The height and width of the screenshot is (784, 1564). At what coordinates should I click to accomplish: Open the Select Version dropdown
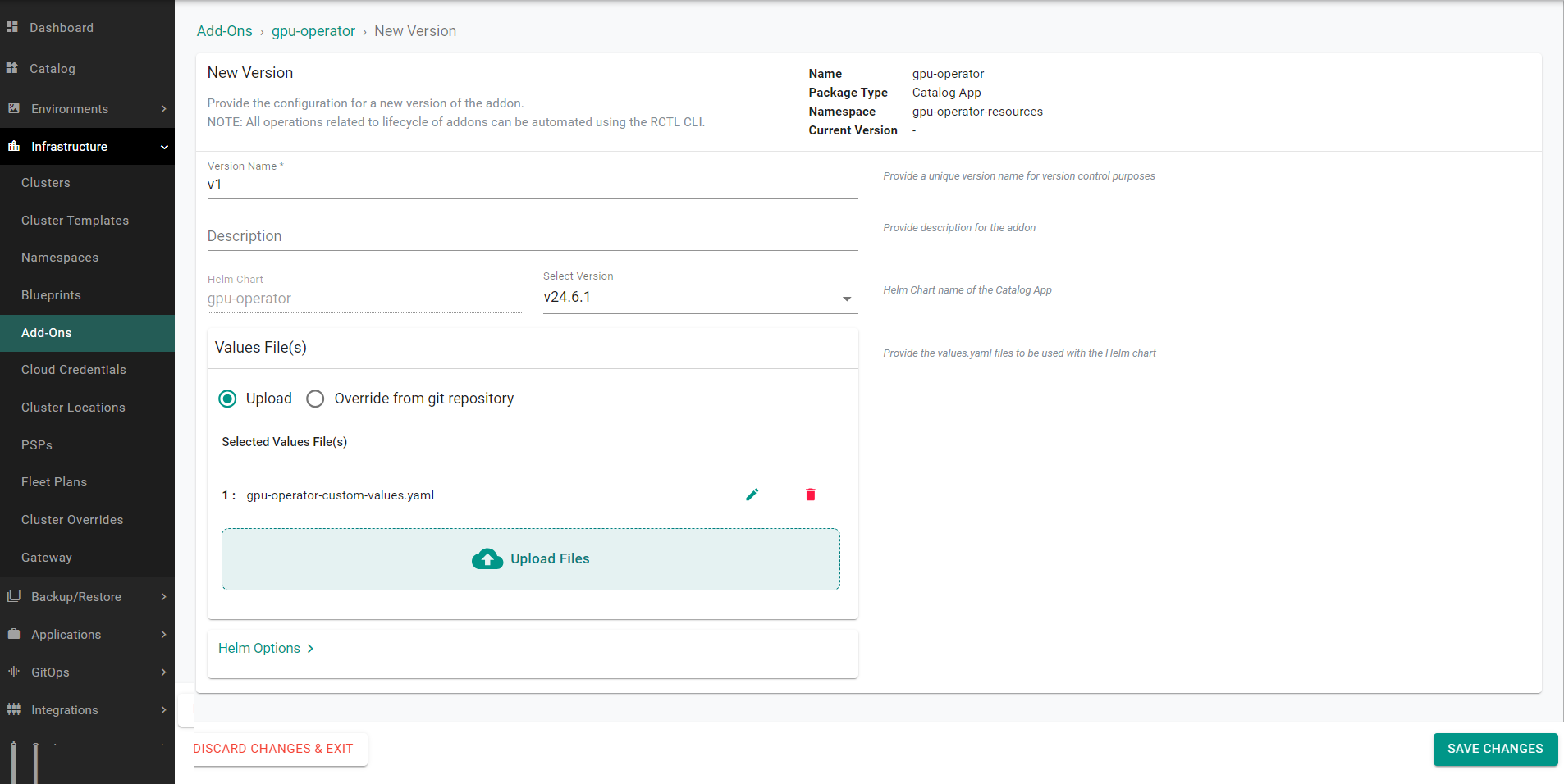[x=701, y=297]
